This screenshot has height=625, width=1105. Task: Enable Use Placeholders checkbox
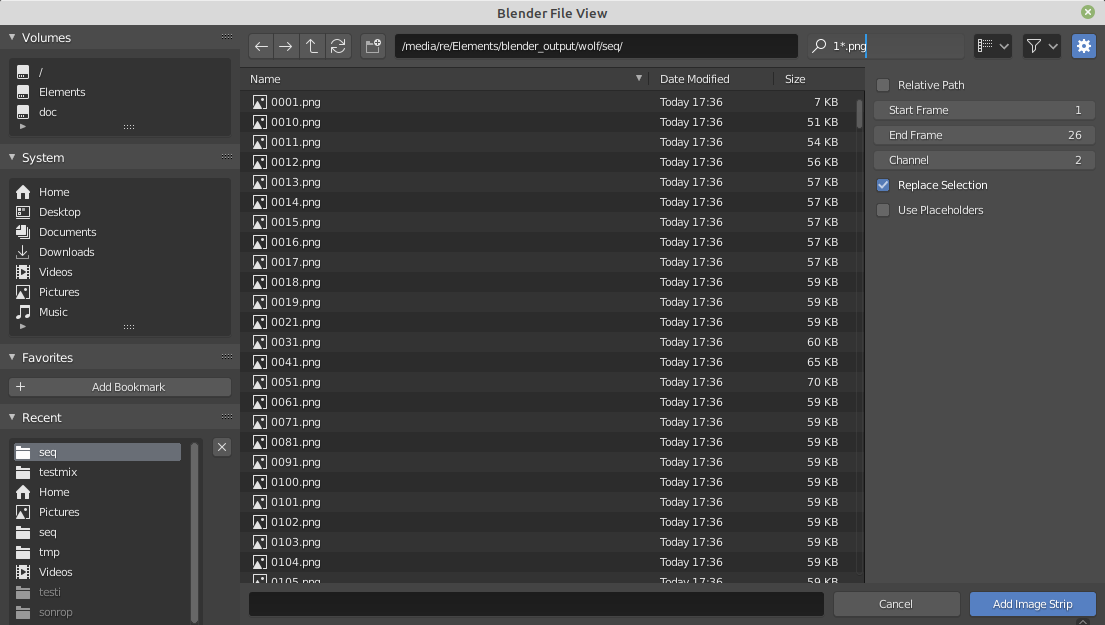pos(883,210)
